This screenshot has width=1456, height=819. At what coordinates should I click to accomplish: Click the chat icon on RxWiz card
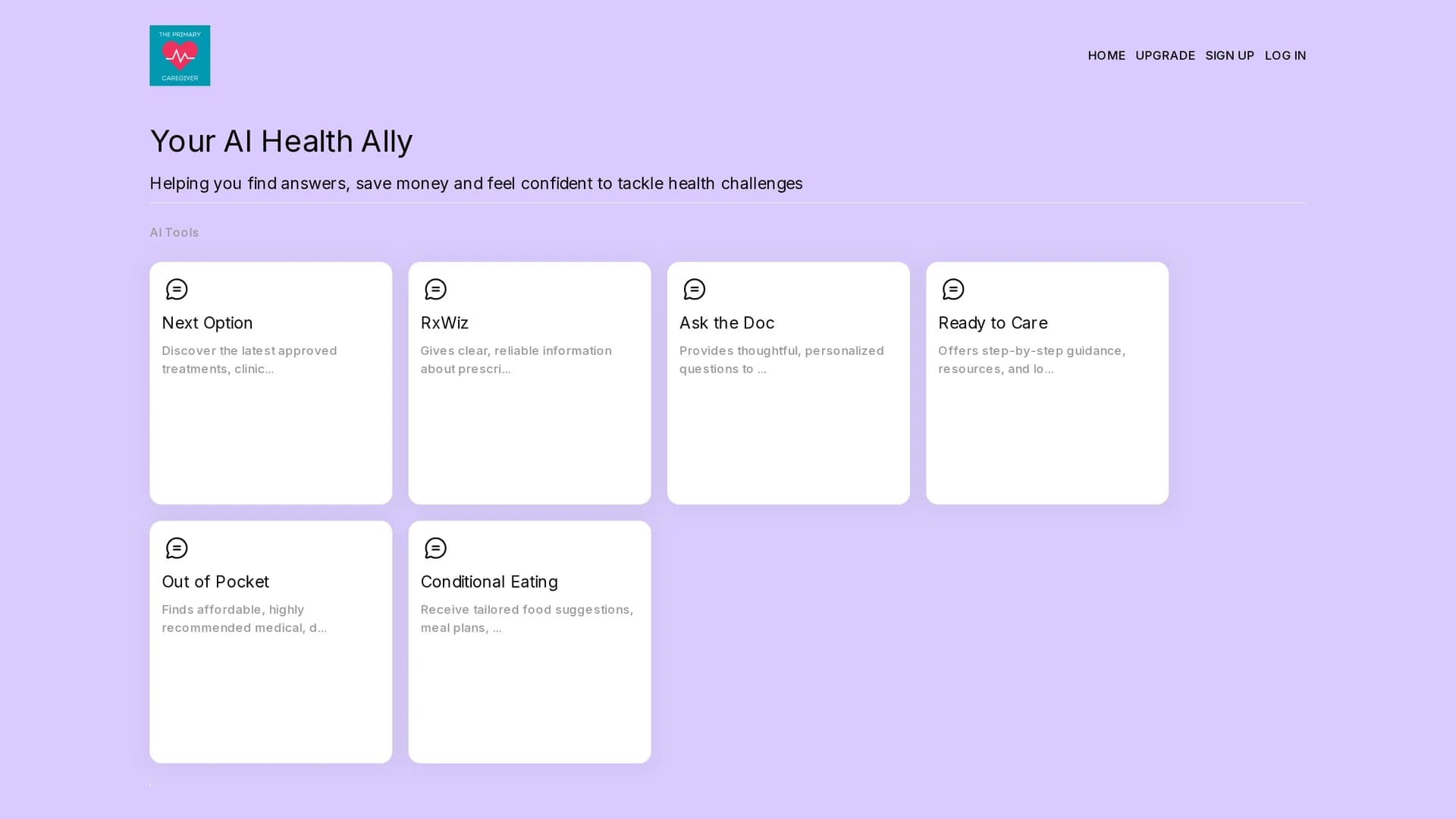click(x=435, y=289)
